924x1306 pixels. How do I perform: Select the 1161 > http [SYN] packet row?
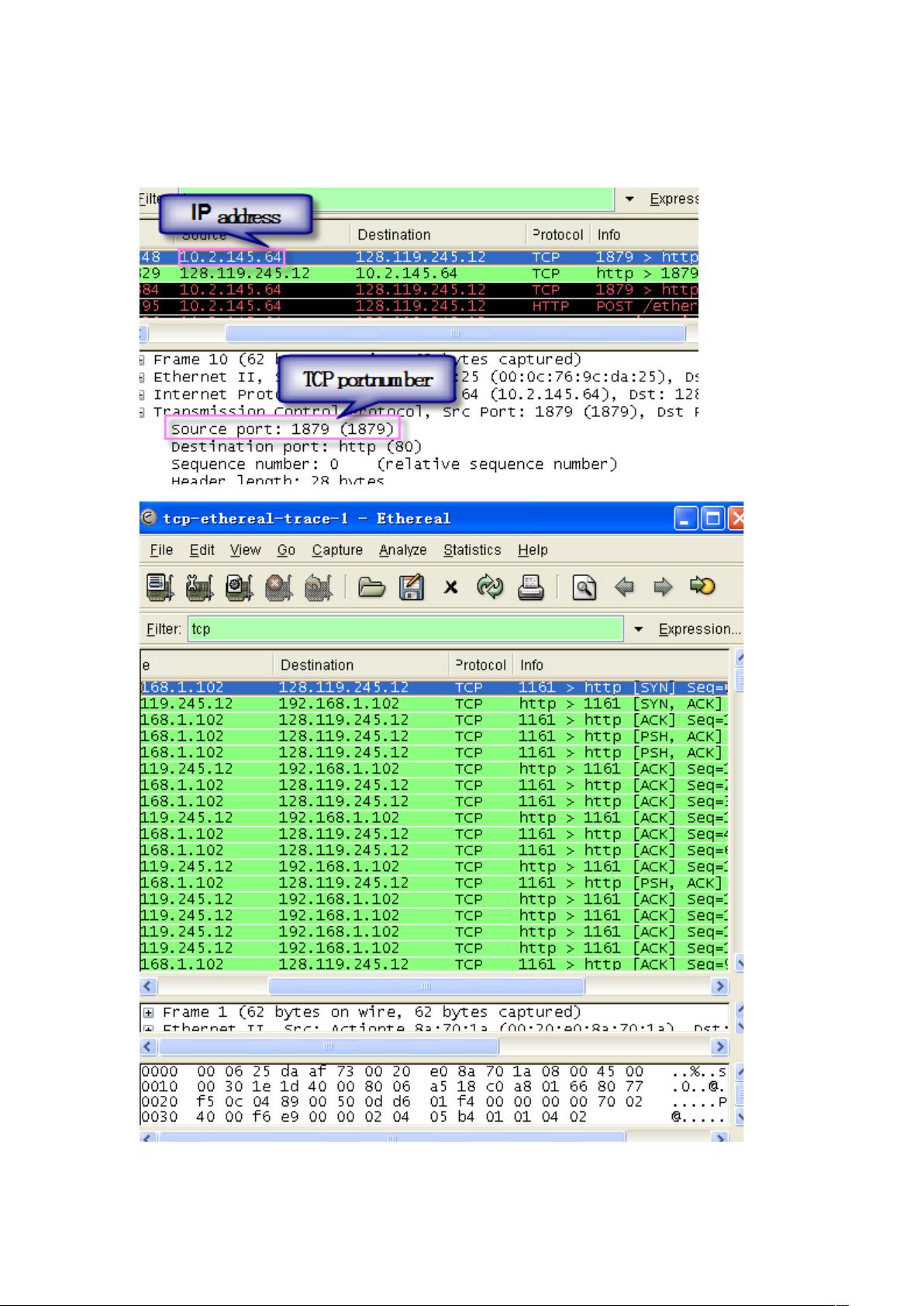(435, 687)
